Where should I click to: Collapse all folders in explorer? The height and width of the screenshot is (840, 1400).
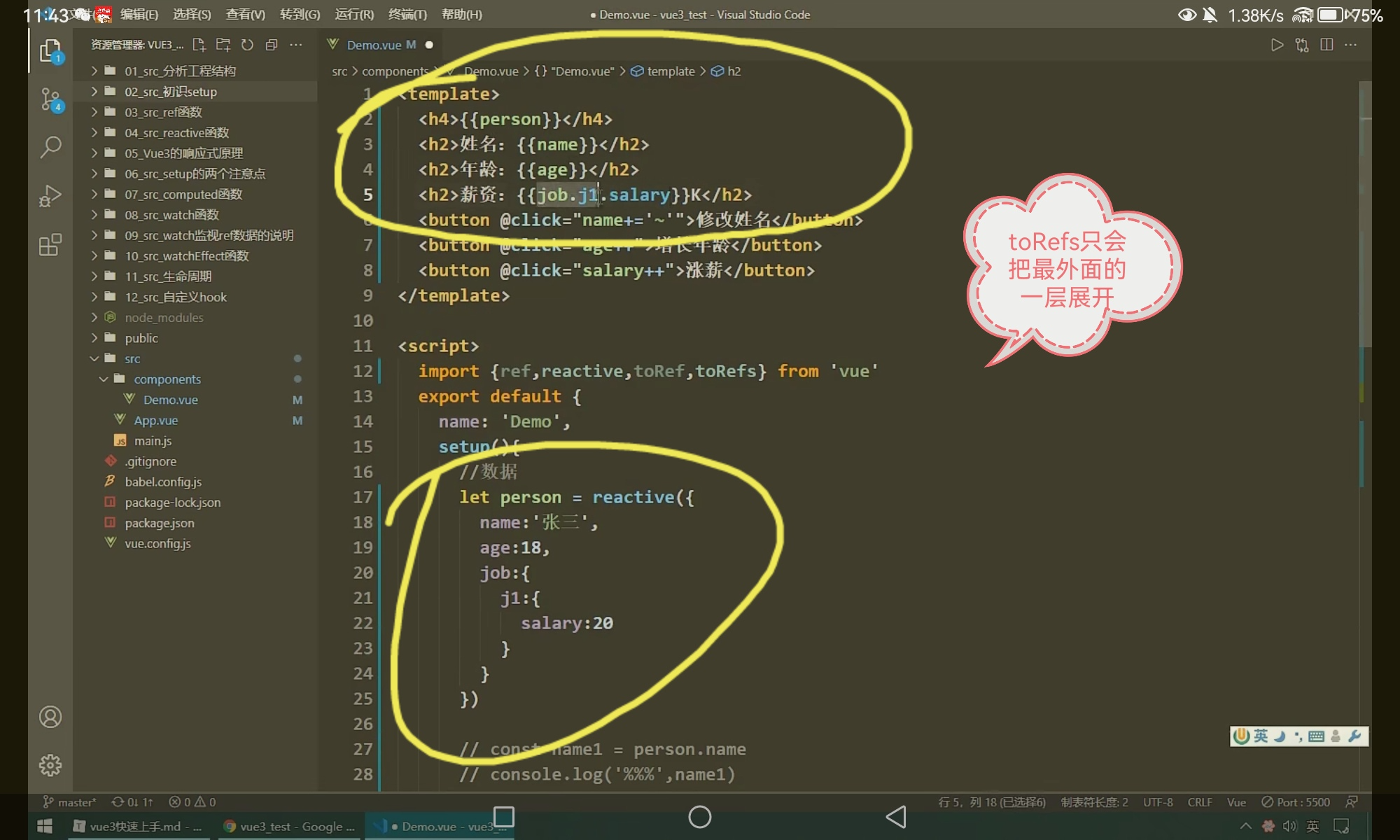pyautogui.click(x=272, y=45)
